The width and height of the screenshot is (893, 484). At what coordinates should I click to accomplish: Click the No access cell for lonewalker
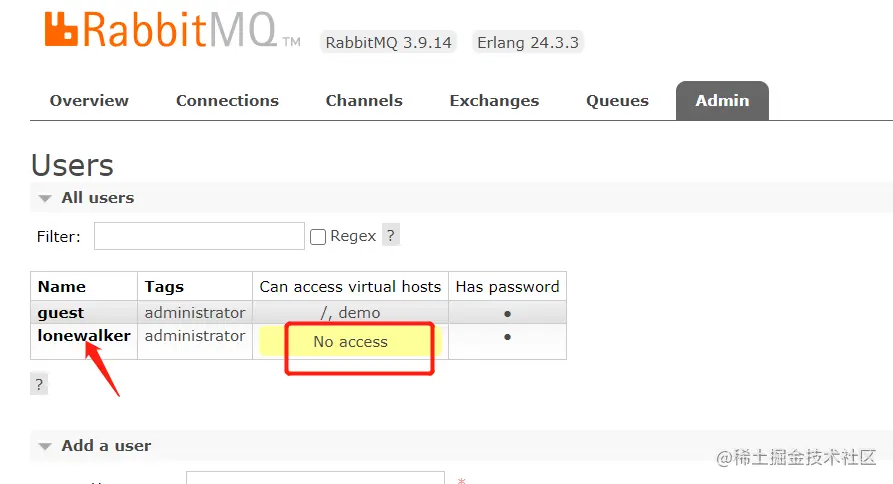(x=350, y=342)
